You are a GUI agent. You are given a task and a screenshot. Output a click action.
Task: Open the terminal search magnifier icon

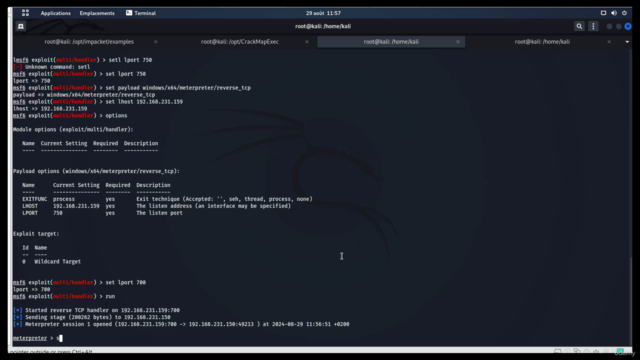(579, 26)
